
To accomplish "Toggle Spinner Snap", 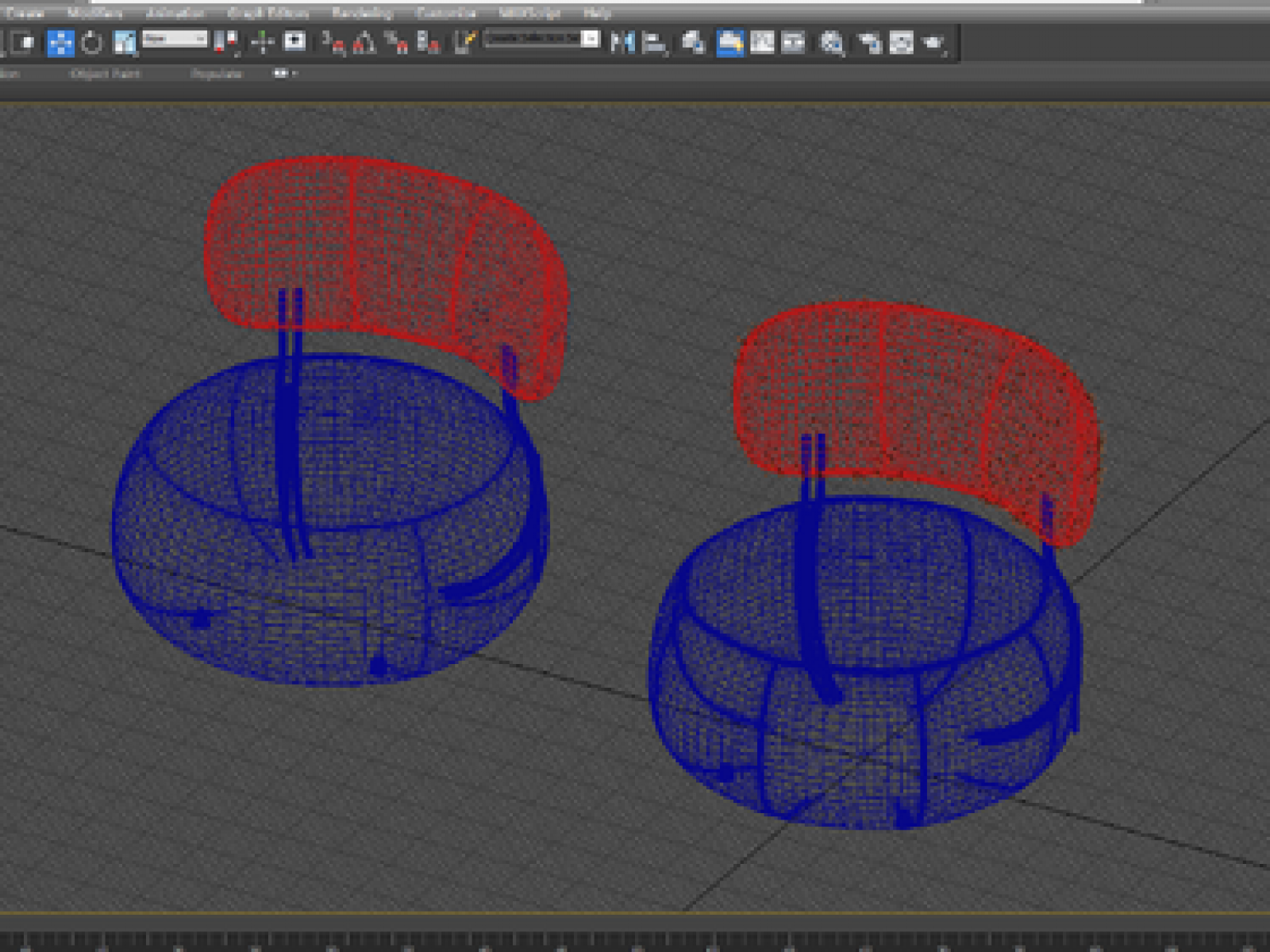I will (429, 43).
